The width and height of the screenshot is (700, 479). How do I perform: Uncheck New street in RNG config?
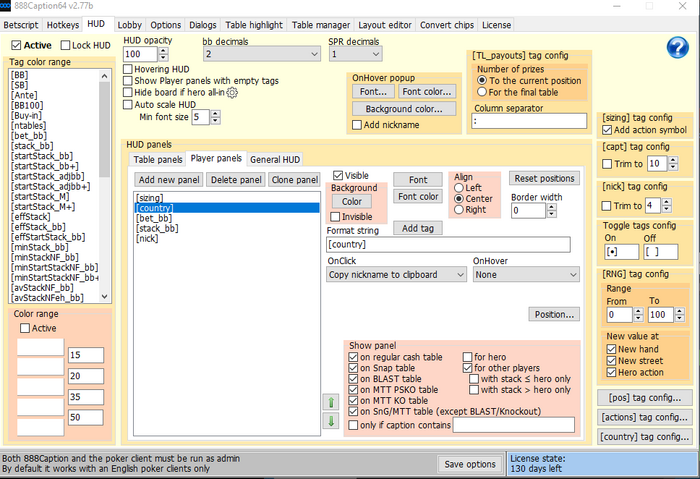coord(612,361)
